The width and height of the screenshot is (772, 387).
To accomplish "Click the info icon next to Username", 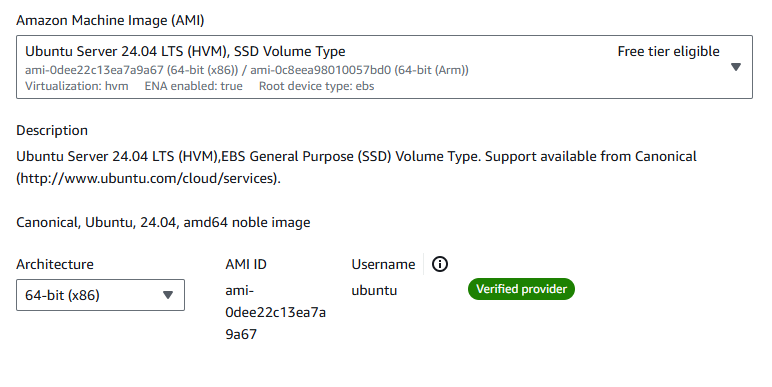I will (440, 264).
